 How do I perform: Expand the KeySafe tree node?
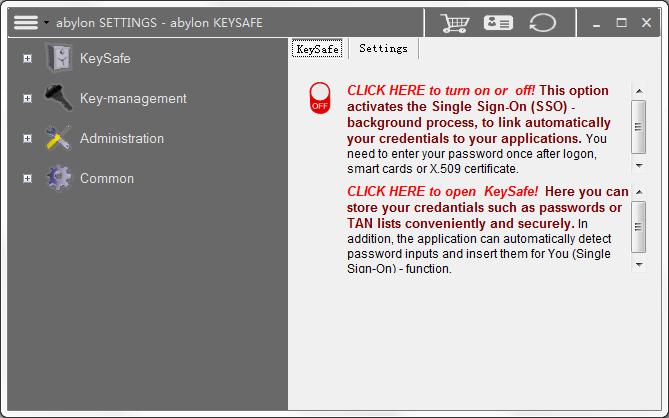tap(27, 58)
